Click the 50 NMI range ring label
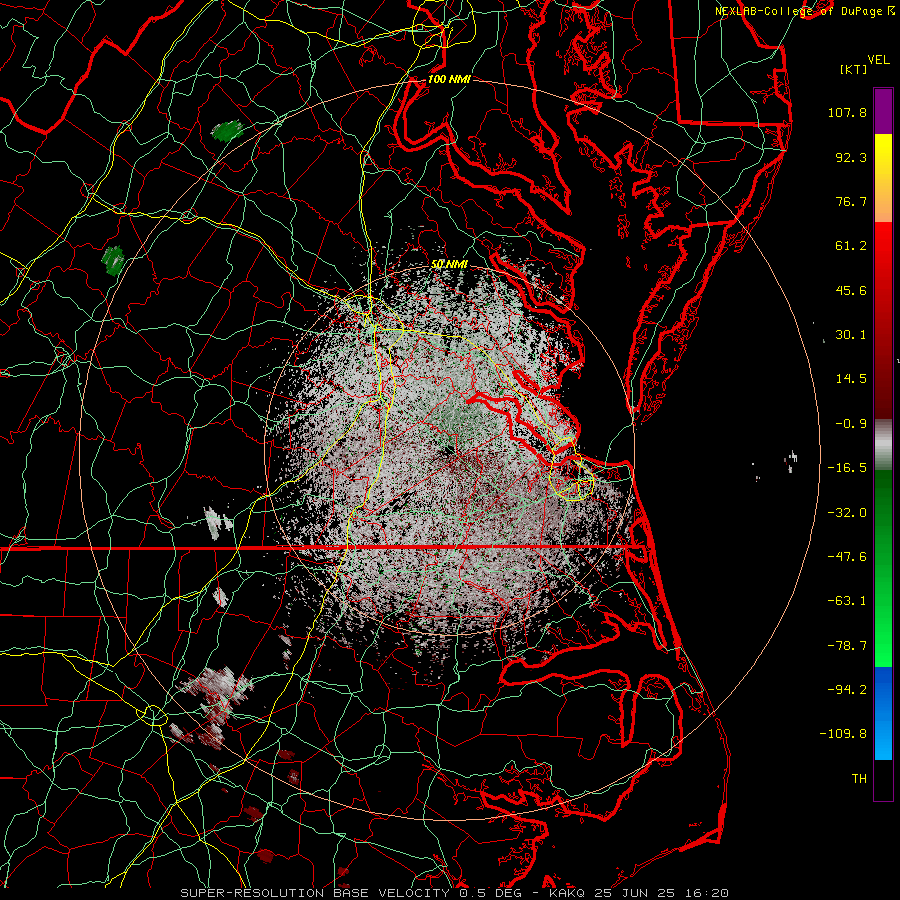The image size is (900, 900). 449,264
